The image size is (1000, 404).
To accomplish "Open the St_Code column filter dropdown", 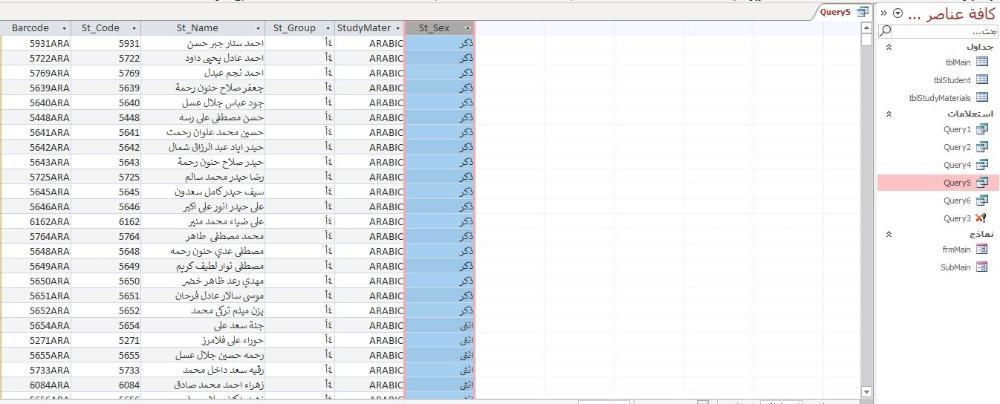I will click(133, 28).
